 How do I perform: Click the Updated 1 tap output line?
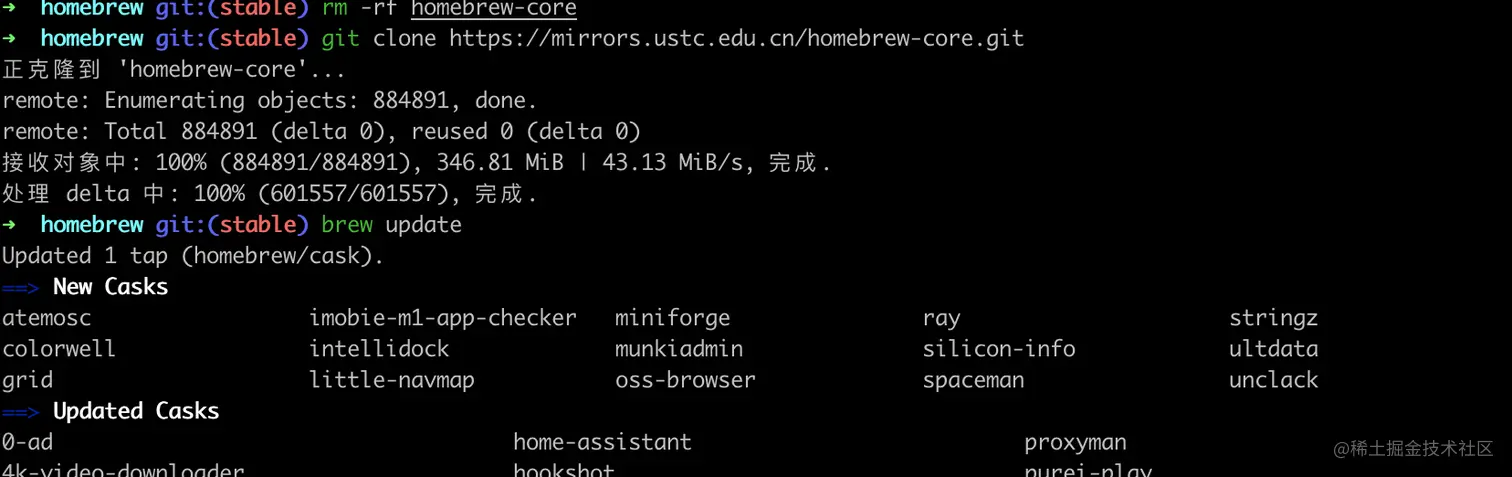[x=193, y=256]
